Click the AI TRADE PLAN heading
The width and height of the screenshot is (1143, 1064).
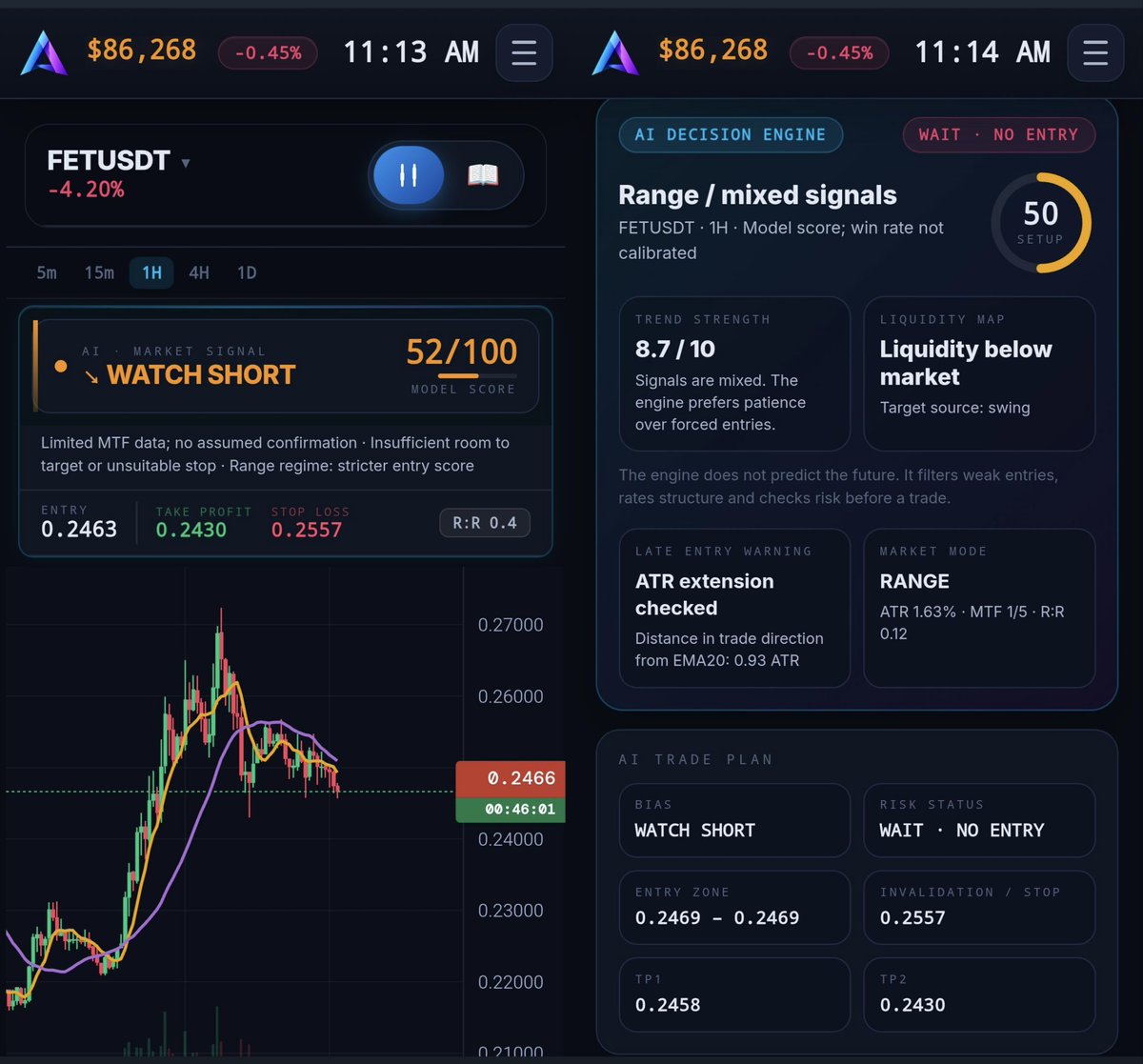[695, 759]
